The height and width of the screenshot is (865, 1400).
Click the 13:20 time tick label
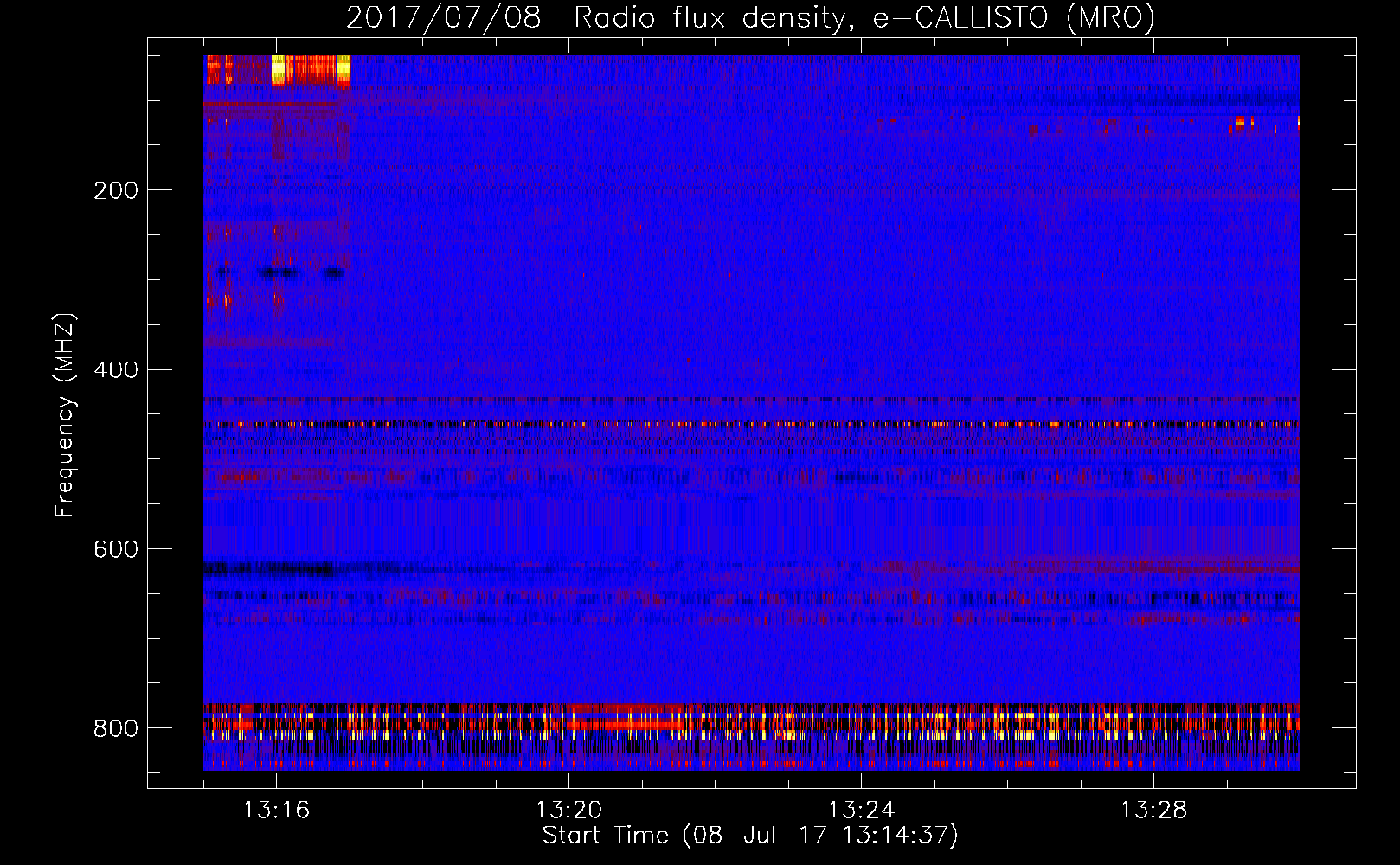[568, 811]
